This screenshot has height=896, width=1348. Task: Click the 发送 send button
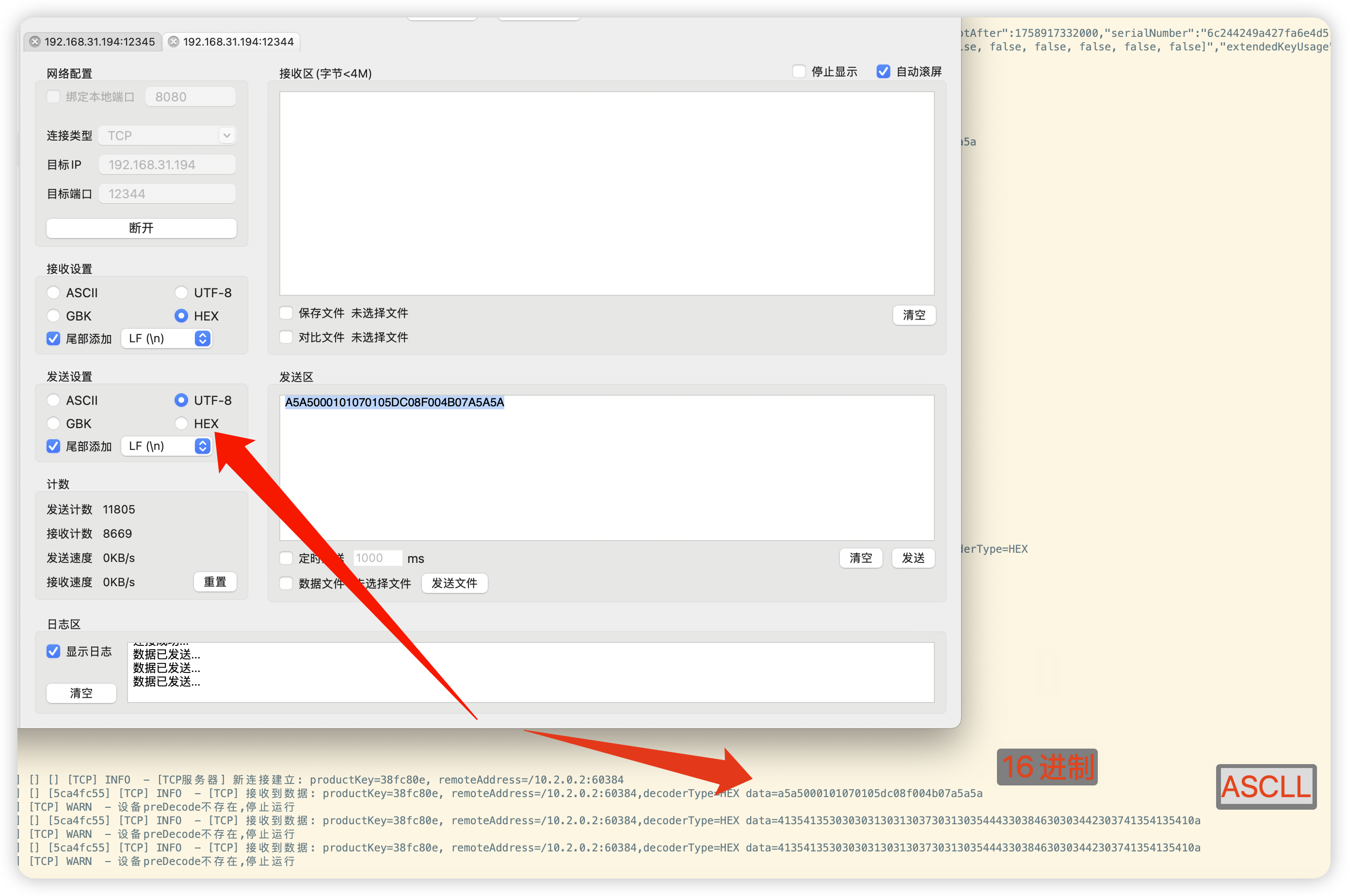coord(913,558)
